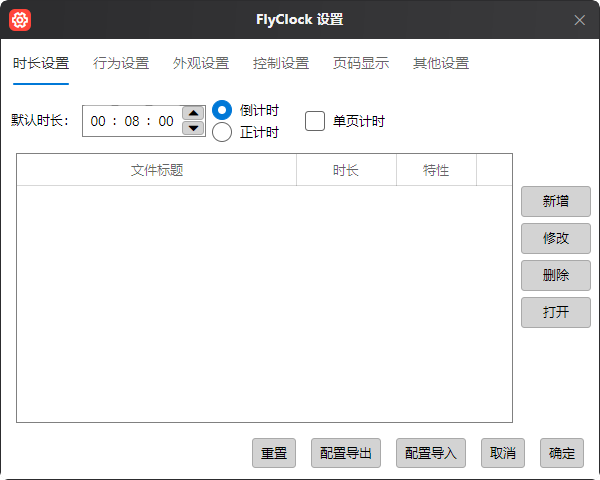Image resolution: width=600 pixels, height=480 pixels.
Task: Click the 取消 button
Action: click(x=503, y=453)
